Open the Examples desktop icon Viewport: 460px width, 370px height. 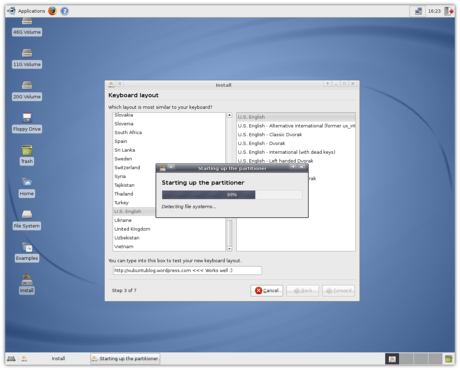(x=27, y=252)
